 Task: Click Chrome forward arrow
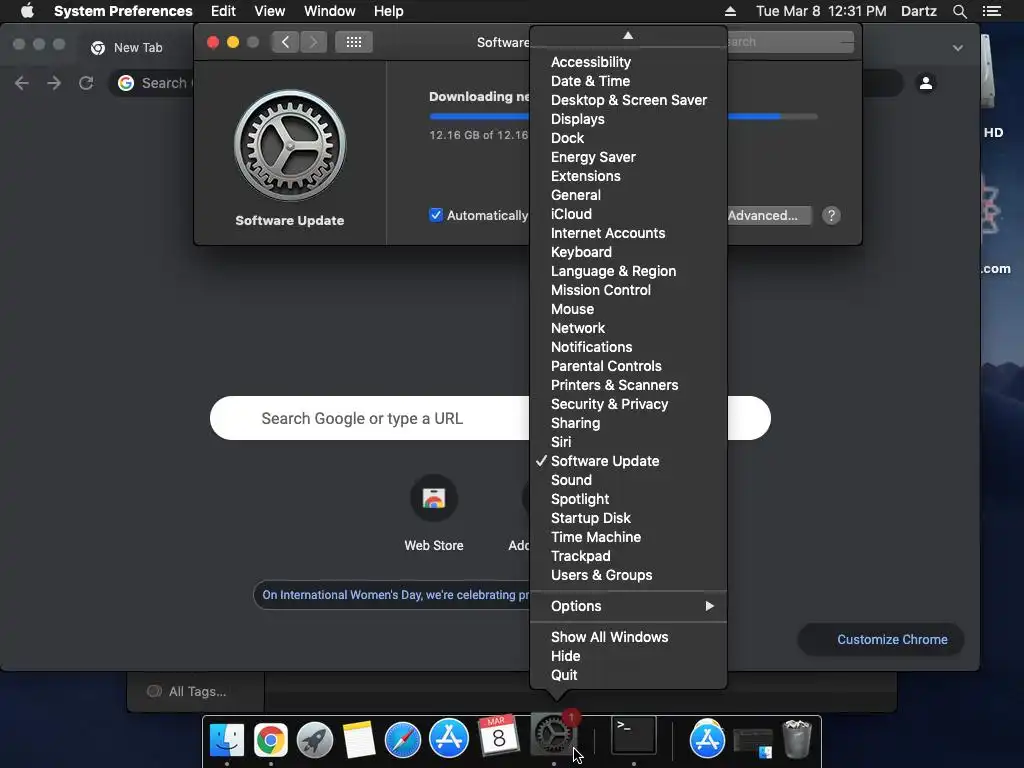tap(54, 83)
